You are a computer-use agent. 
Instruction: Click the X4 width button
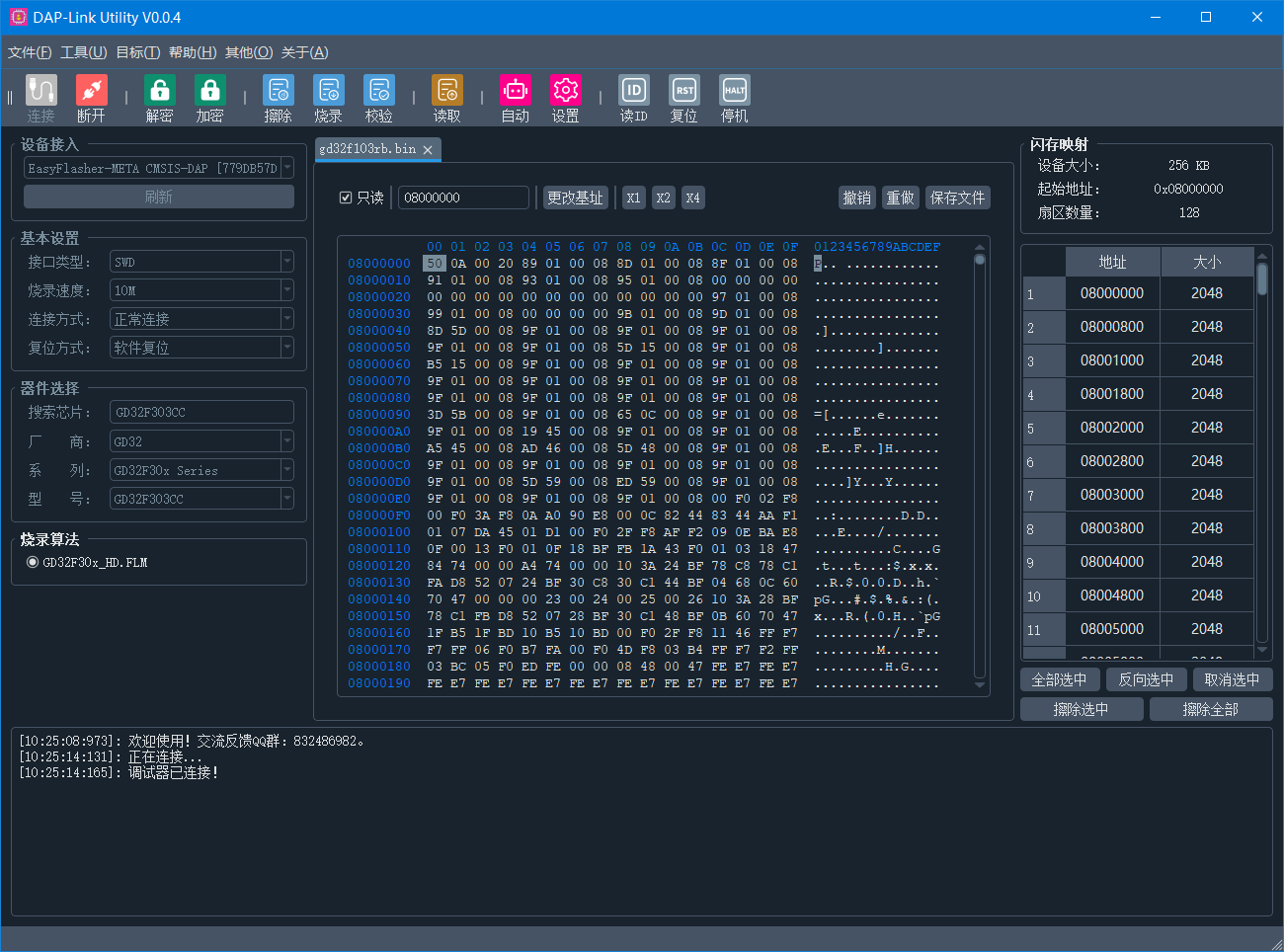[693, 198]
